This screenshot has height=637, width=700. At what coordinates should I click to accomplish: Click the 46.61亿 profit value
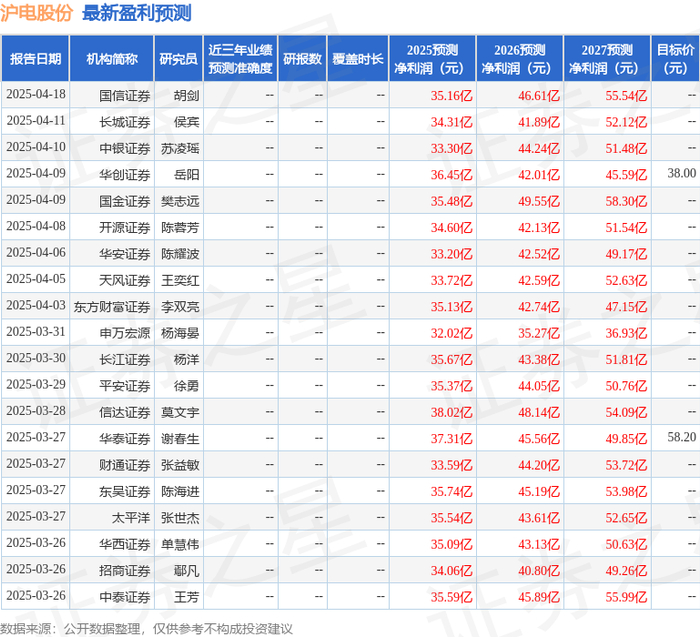point(539,96)
